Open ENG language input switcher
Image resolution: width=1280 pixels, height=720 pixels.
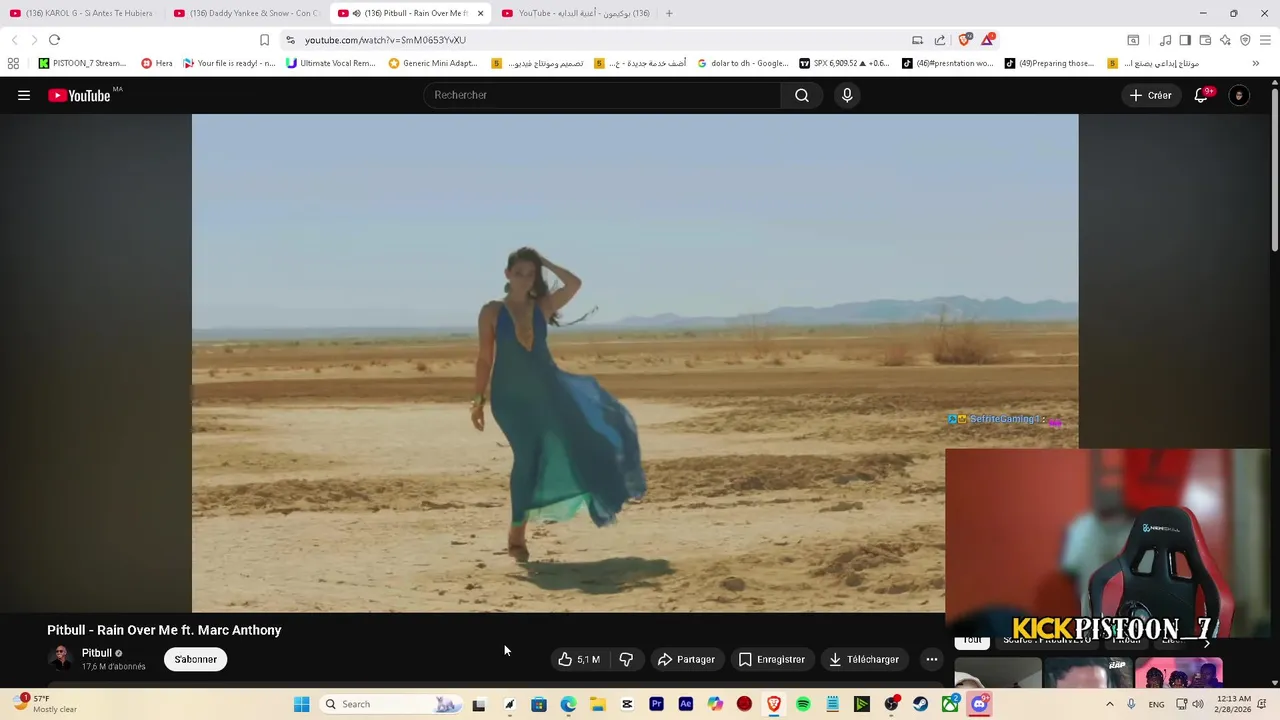coord(1156,704)
